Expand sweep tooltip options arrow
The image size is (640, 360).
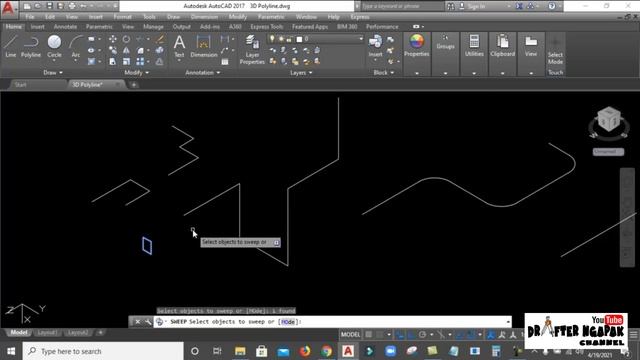click(x=276, y=242)
